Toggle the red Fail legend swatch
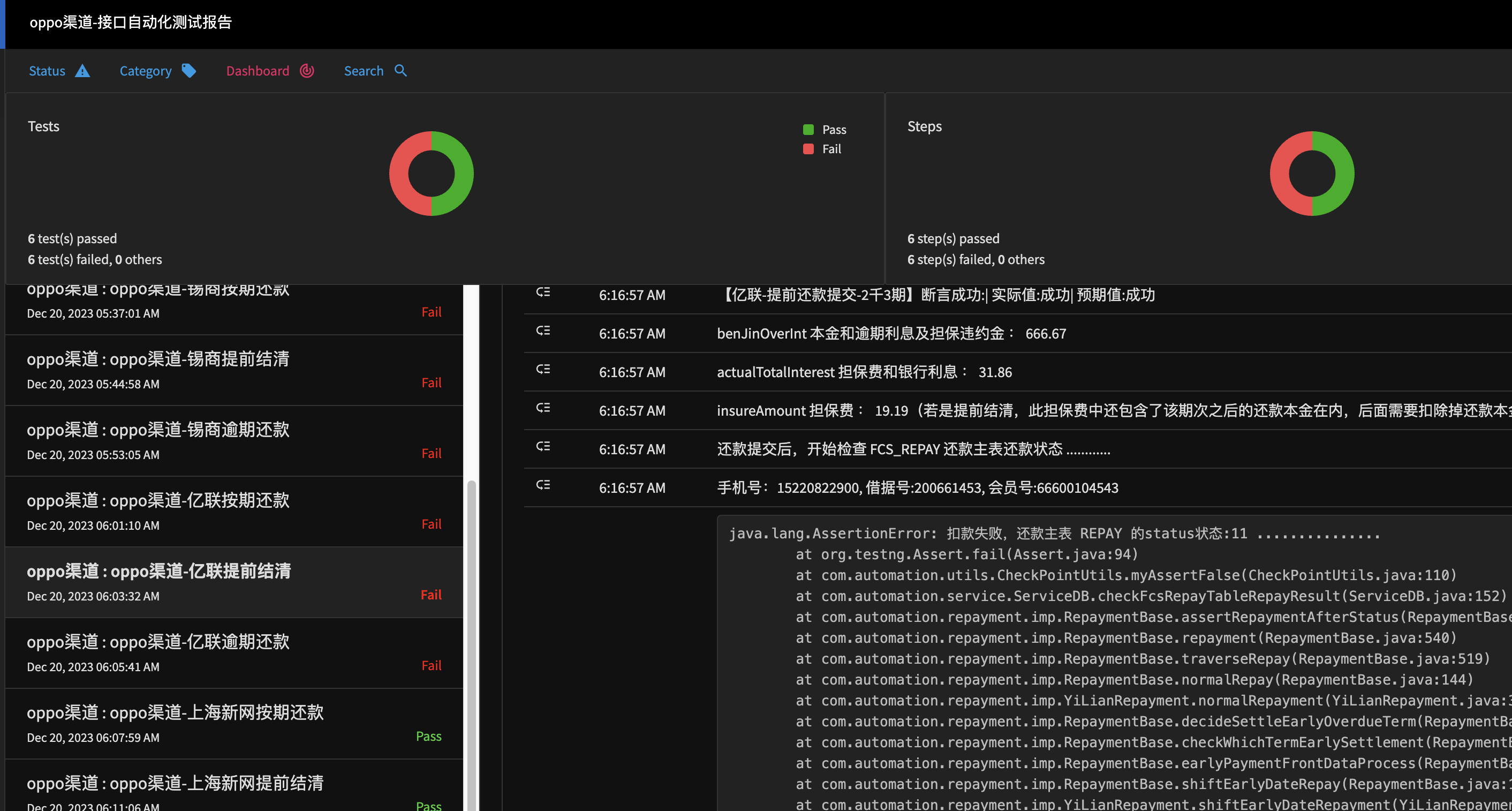The image size is (1512, 811). [808, 148]
